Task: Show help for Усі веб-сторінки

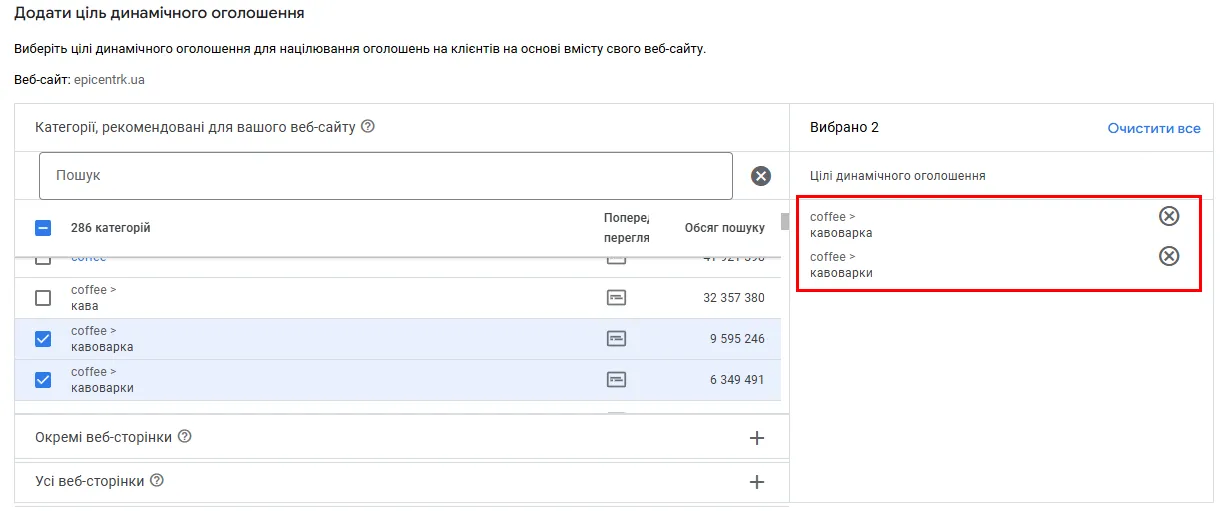Action: (x=156, y=481)
